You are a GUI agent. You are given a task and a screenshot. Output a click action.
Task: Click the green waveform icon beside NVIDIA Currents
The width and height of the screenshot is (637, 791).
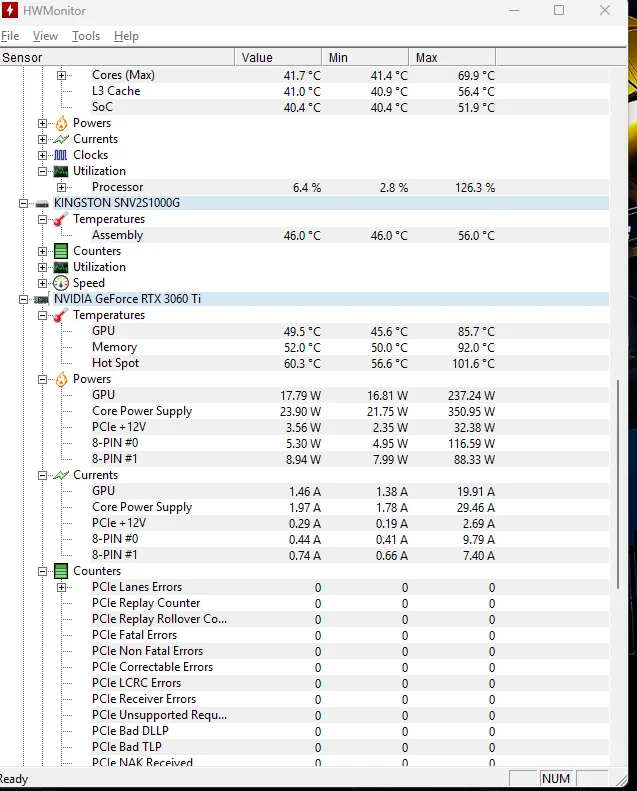pos(61,475)
